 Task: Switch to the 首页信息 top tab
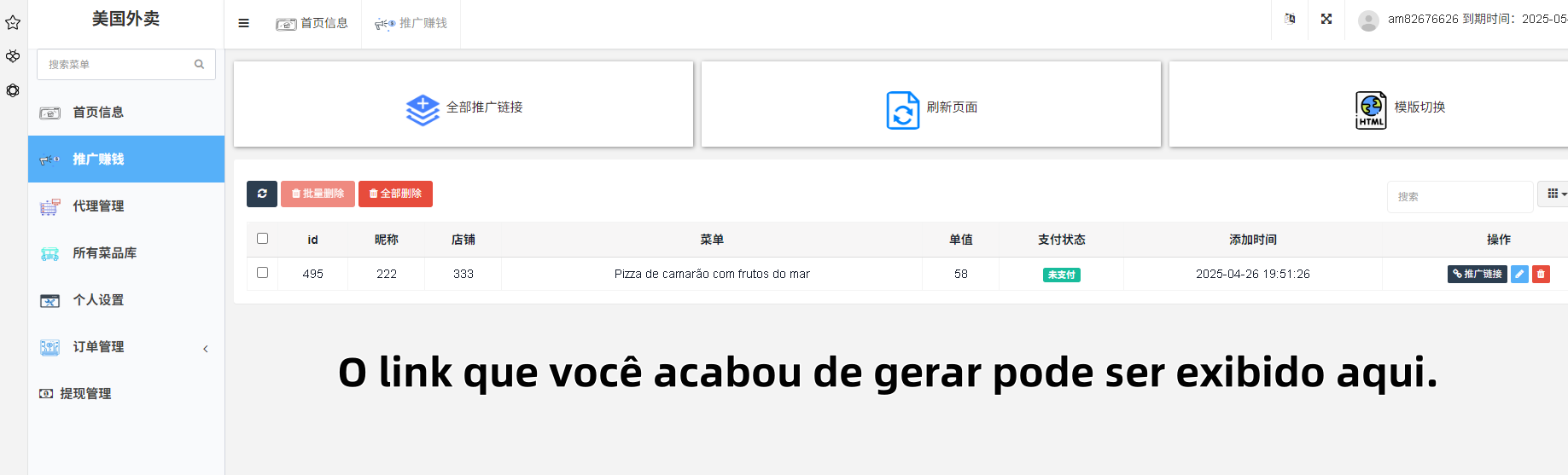[x=312, y=23]
